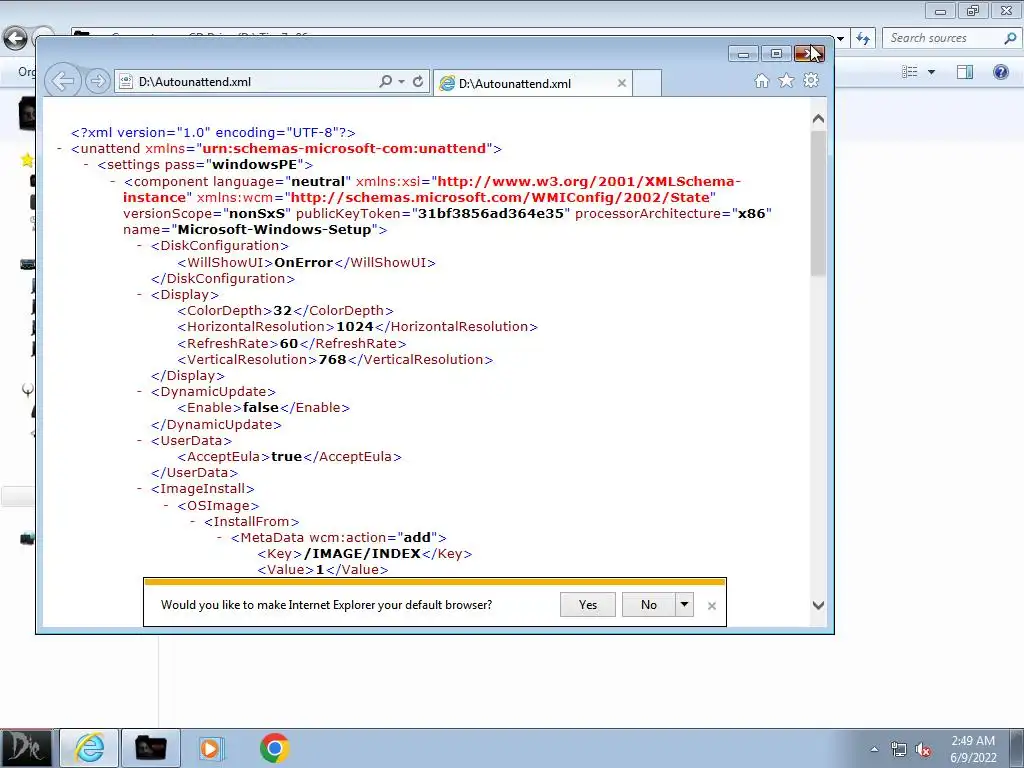The image size is (1024, 768).
Task: Open a new blank tab in IE
Action: [x=647, y=83]
